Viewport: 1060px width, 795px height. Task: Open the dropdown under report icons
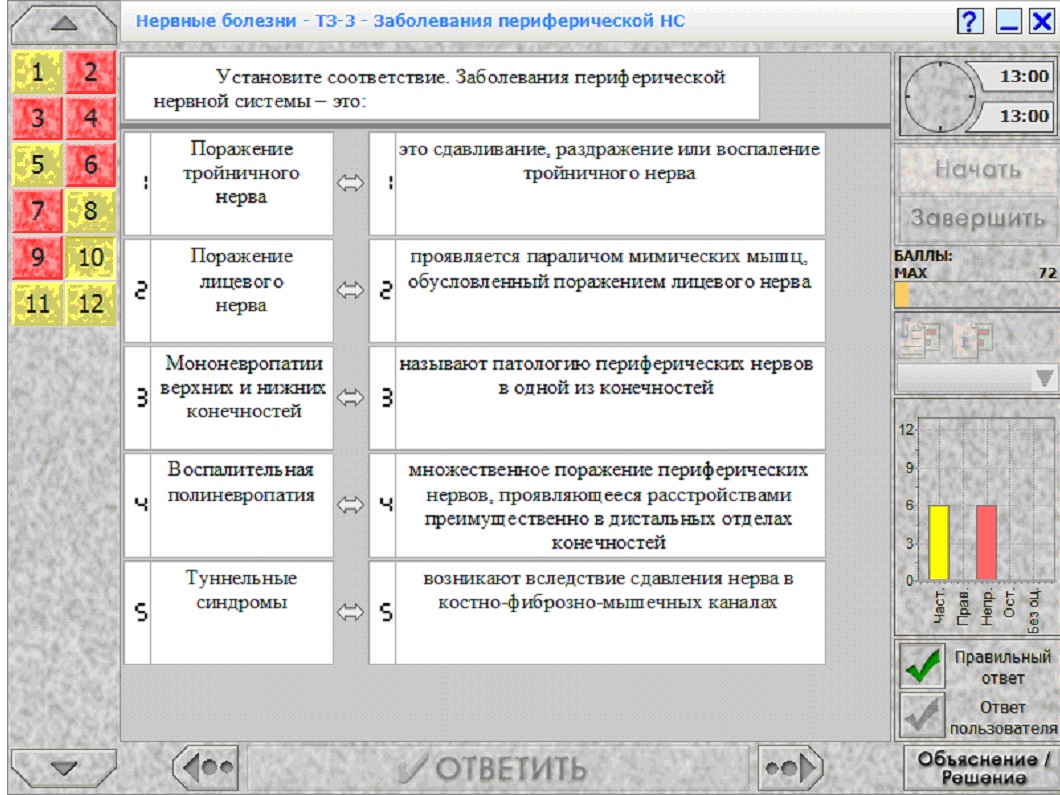[977, 378]
